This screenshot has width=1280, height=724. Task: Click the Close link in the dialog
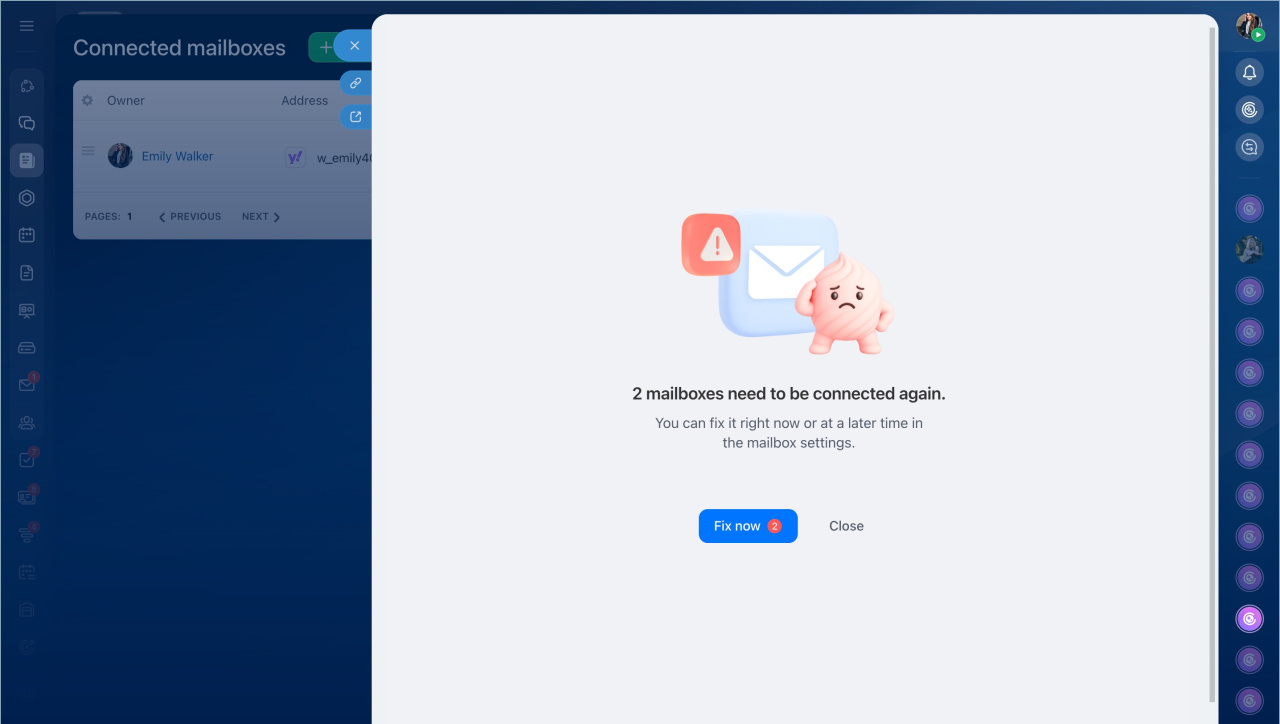point(846,526)
